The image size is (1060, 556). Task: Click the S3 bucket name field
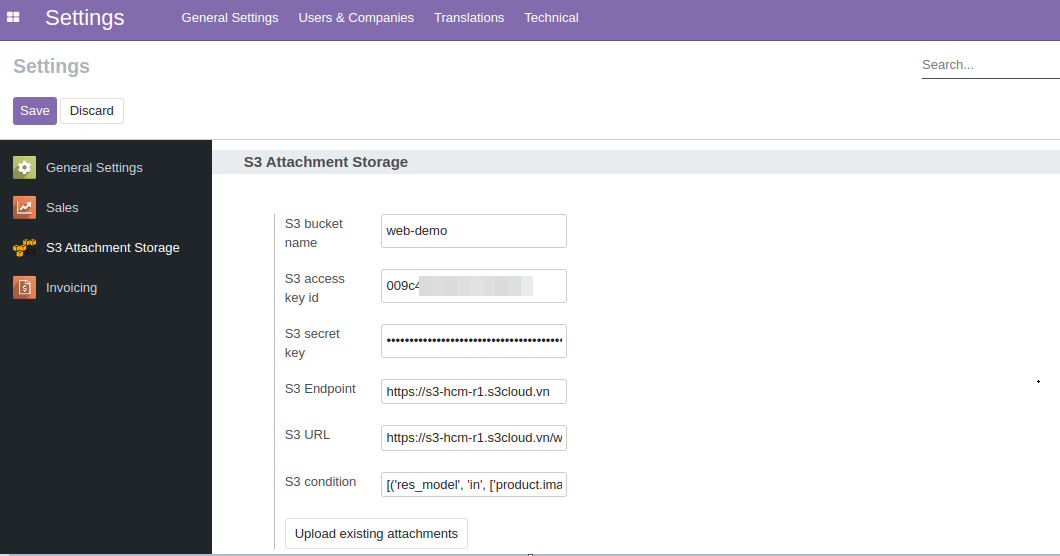[x=473, y=231]
